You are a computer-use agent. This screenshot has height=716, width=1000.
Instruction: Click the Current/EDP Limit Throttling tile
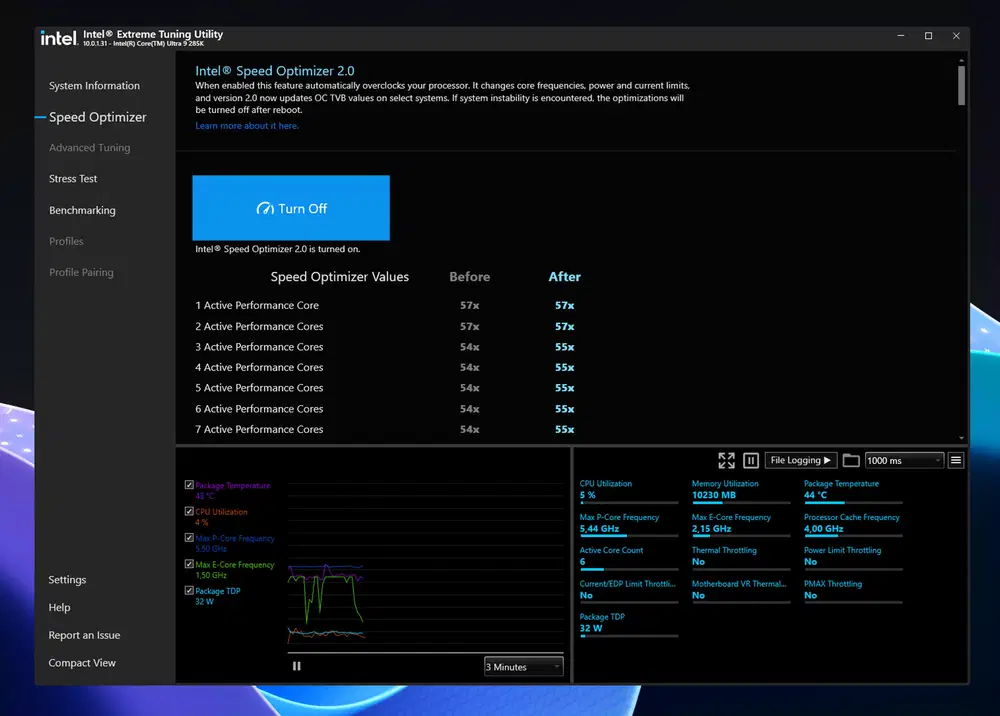click(628, 590)
